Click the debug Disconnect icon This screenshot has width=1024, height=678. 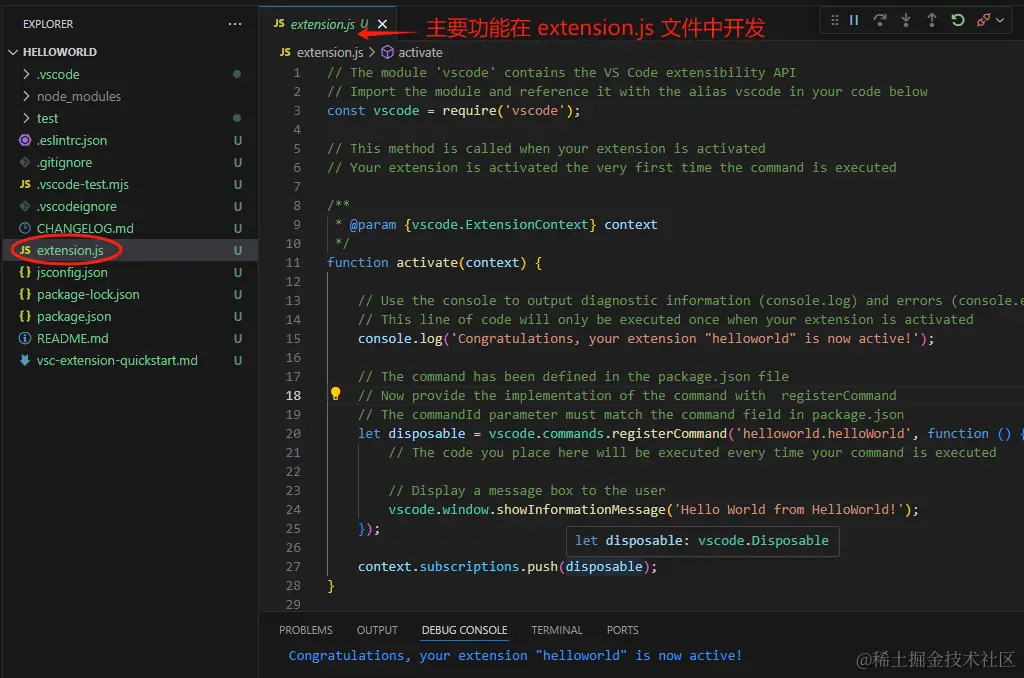[x=983, y=20]
